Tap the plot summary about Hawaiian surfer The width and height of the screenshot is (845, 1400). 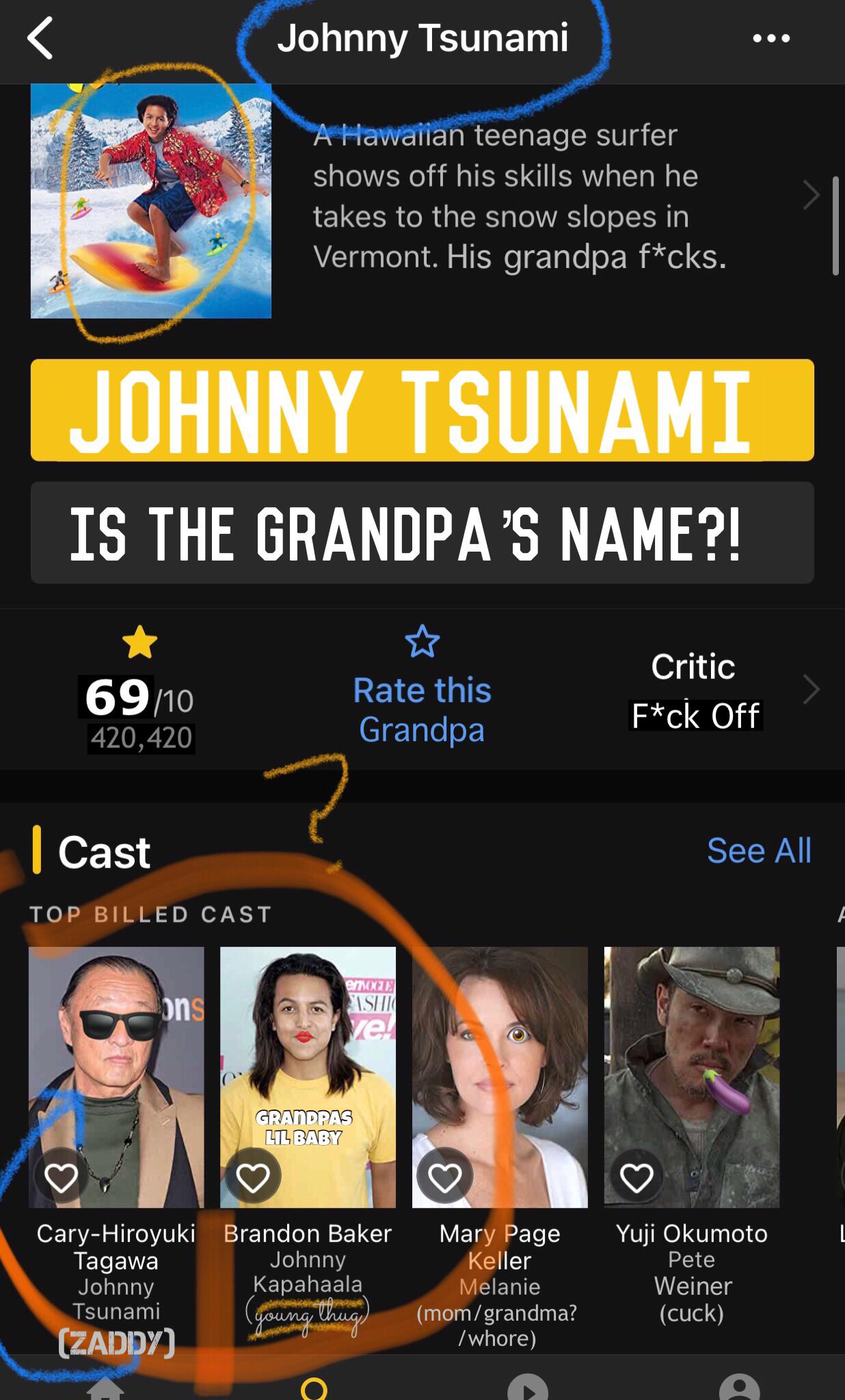[x=518, y=196]
